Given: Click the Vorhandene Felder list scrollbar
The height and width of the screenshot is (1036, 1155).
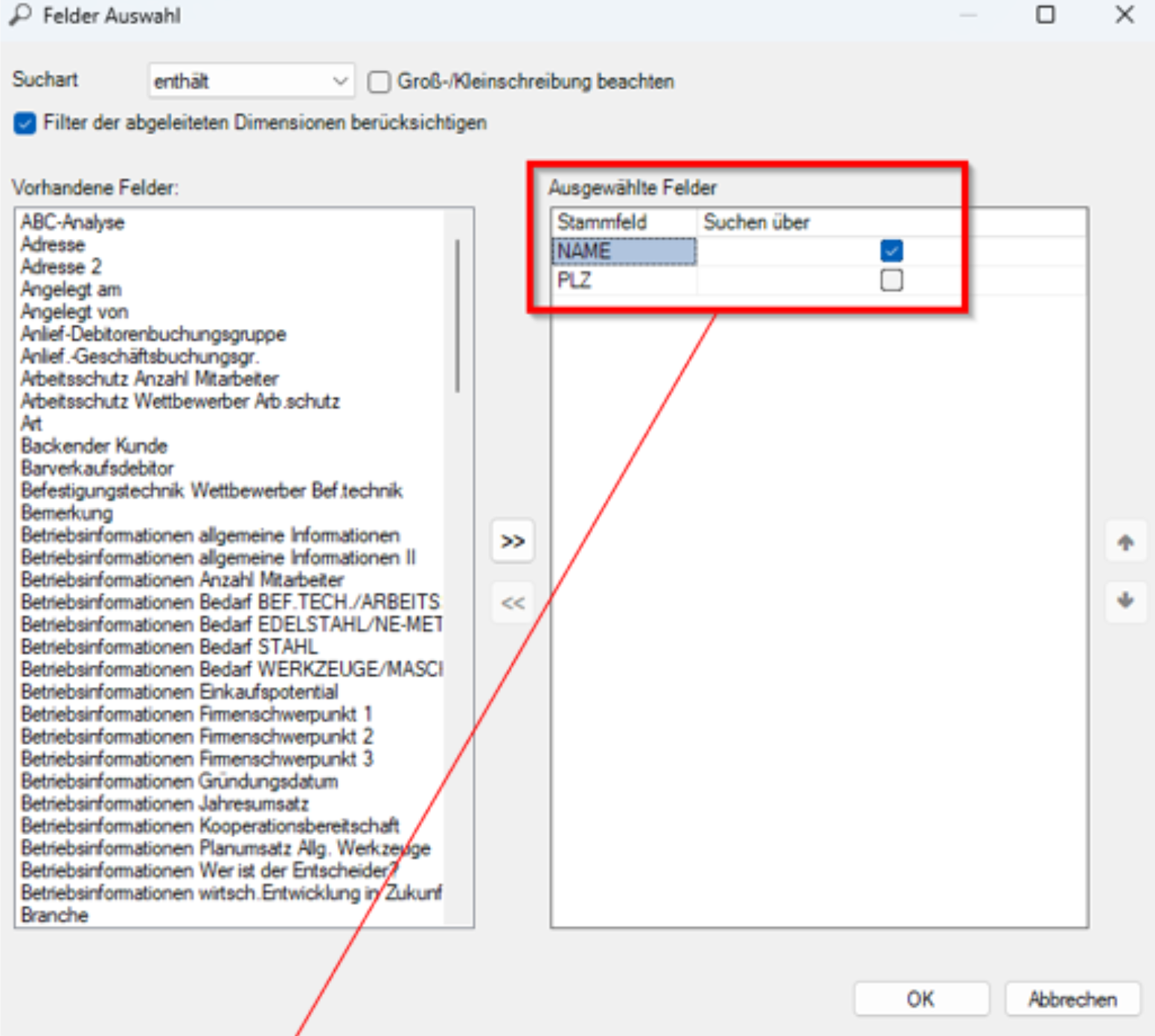Looking at the screenshot, I should pyautogui.click(x=457, y=315).
